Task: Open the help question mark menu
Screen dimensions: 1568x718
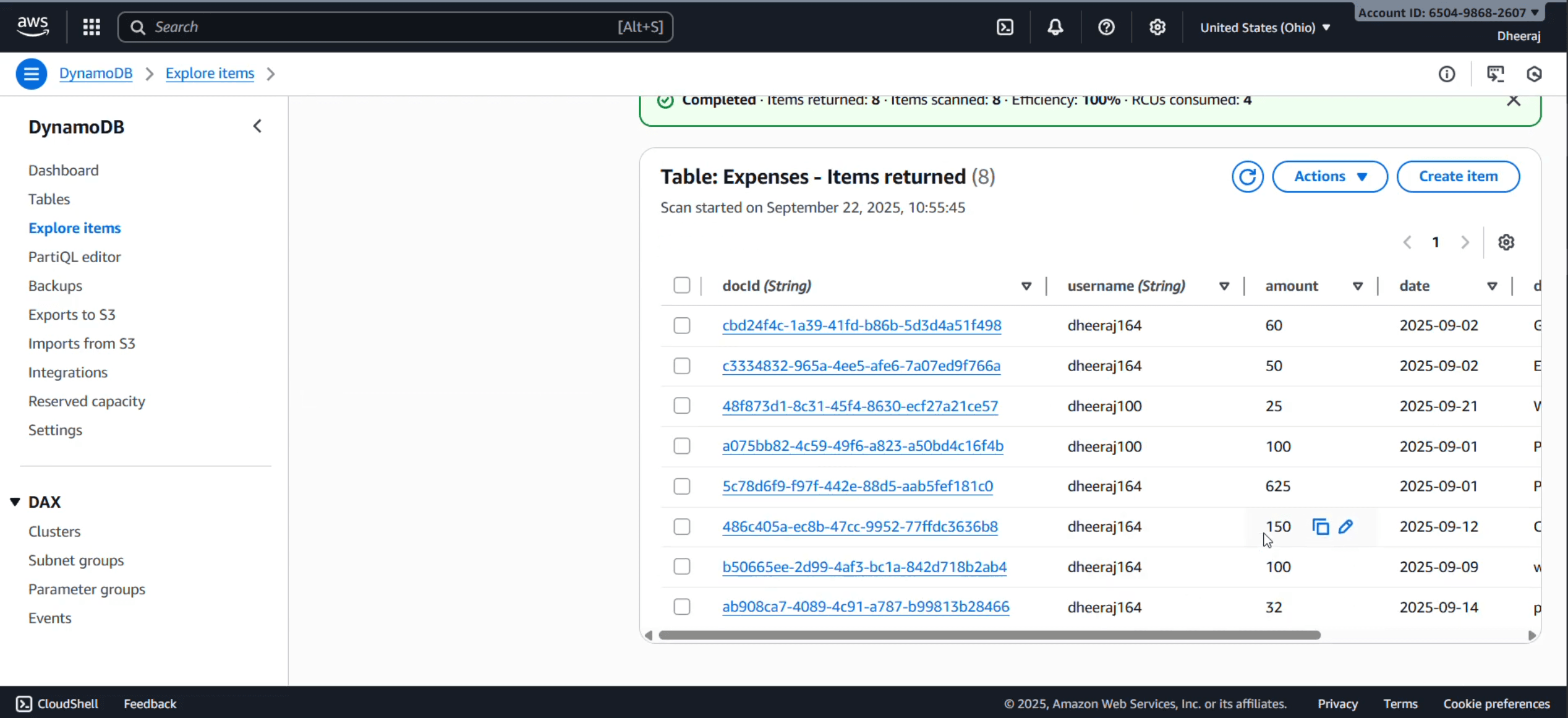Action: pyautogui.click(x=1106, y=27)
